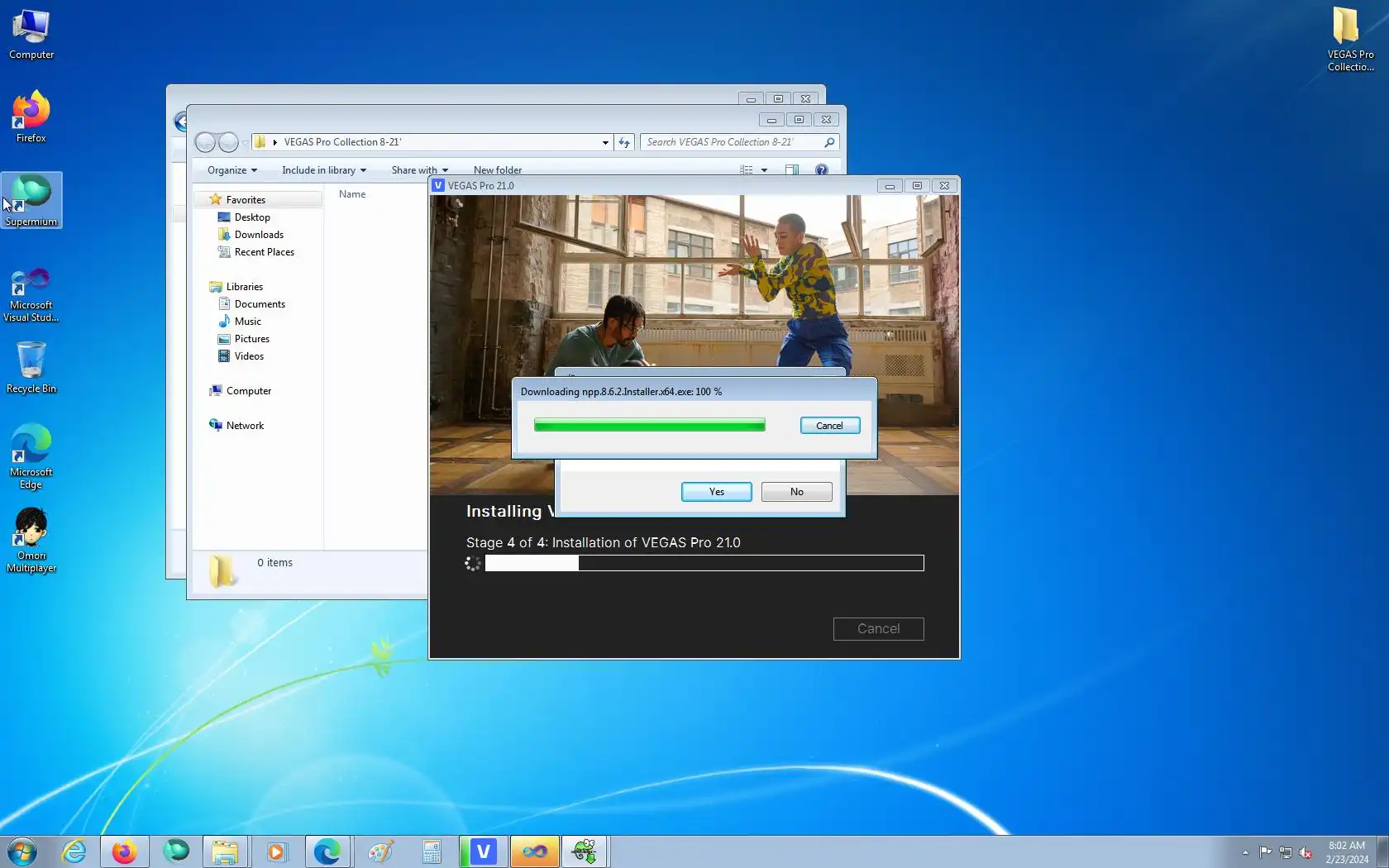Click New folder in Explorer toolbar
Screen dimensions: 1389x868
(498, 170)
